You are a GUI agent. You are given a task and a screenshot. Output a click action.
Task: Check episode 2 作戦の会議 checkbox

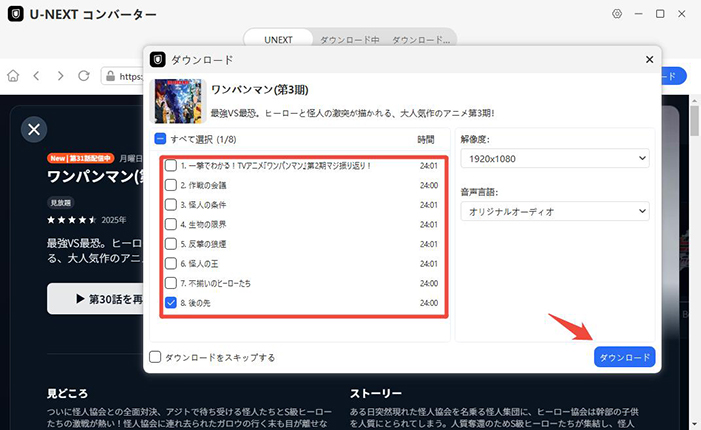point(171,185)
